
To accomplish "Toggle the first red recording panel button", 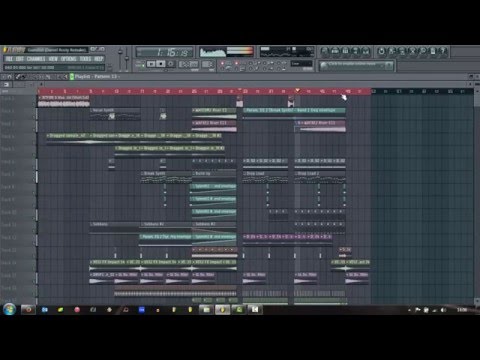I will [222, 63].
